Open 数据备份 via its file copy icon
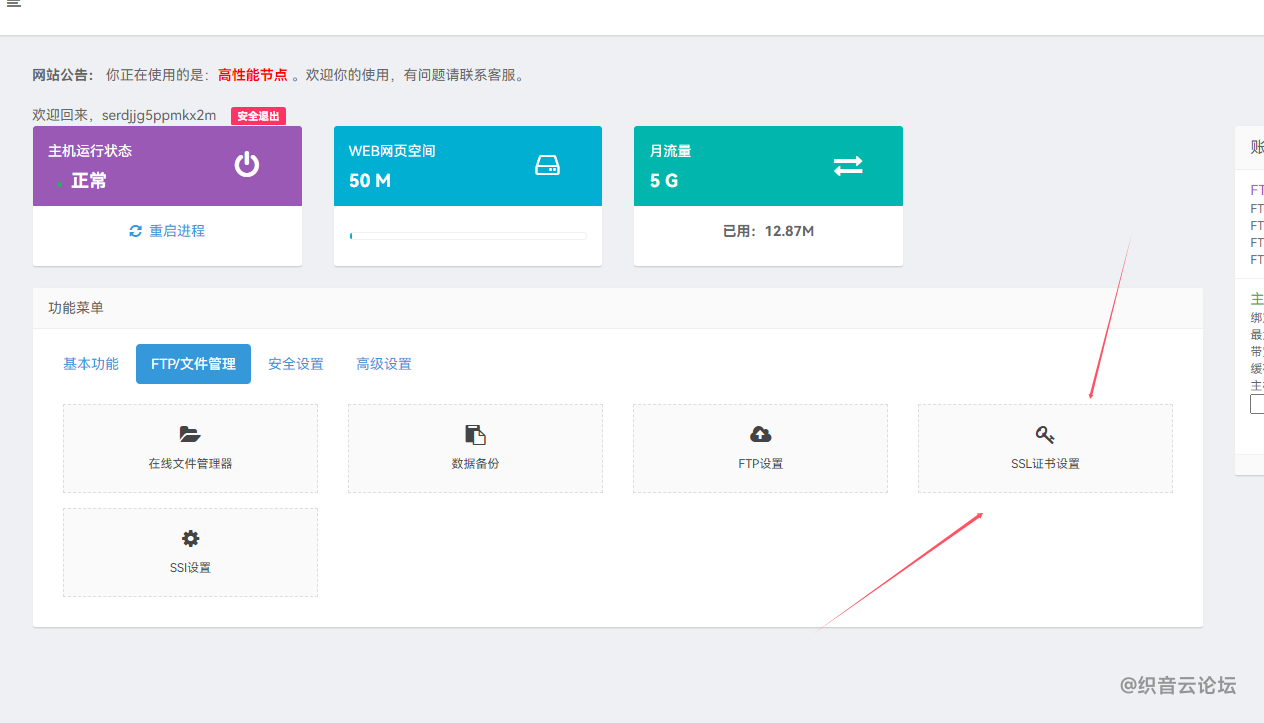The width and height of the screenshot is (1264, 723). (x=475, y=434)
